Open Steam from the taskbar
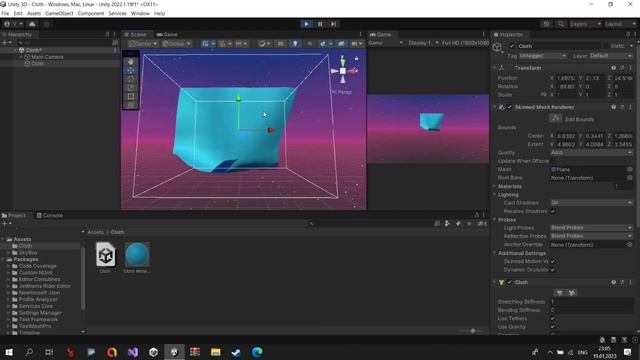 tap(236, 352)
